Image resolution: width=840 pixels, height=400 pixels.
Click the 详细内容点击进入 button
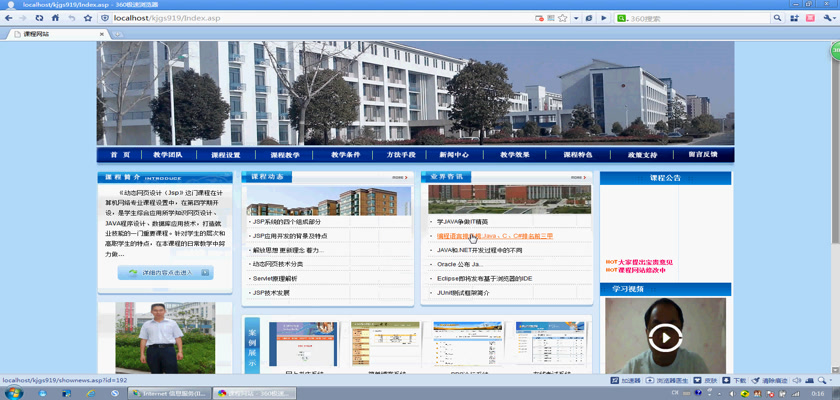coord(165,273)
